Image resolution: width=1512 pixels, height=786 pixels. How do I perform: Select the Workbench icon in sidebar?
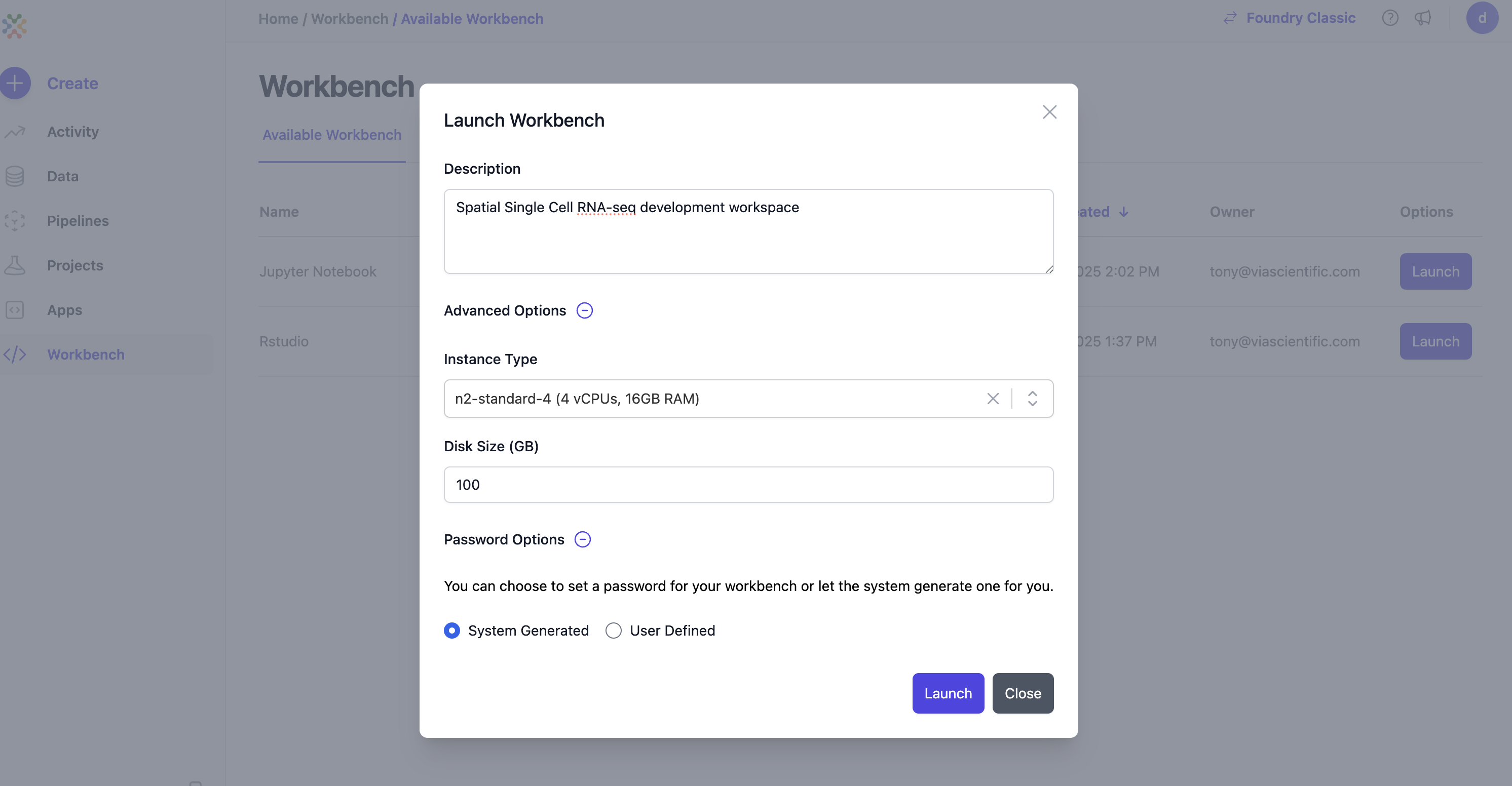click(x=15, y=355)
